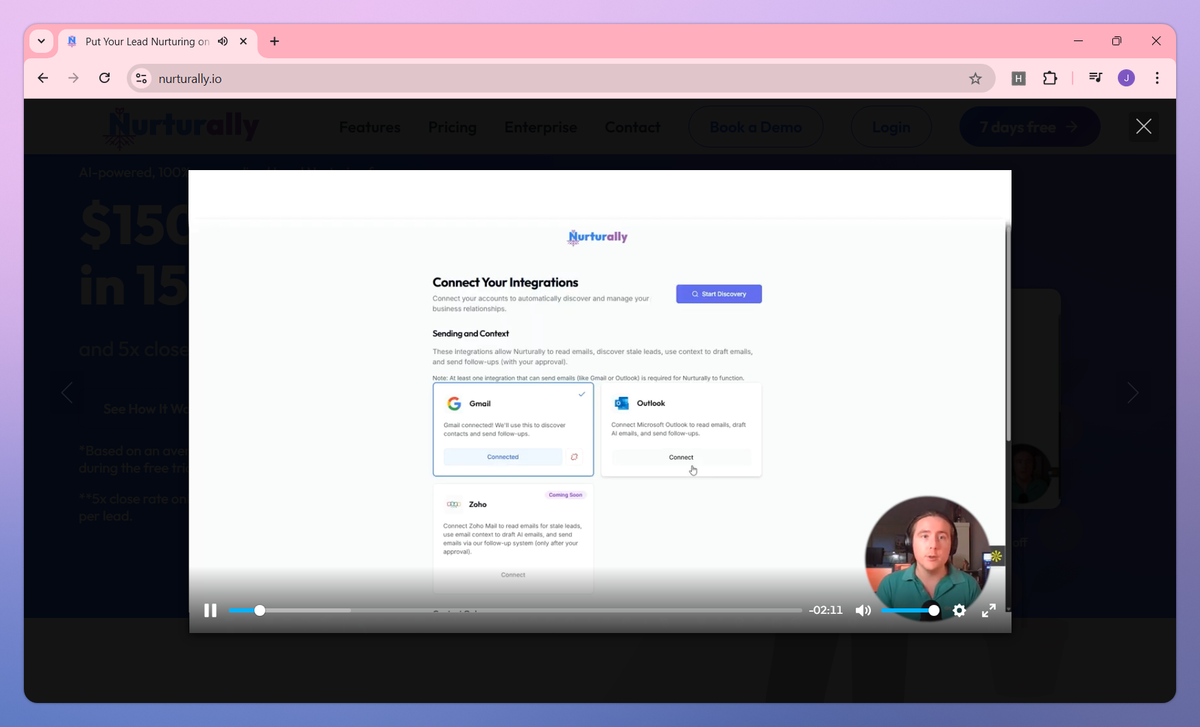Close the Put Your Lead Nurturing tab
The height and width of the screenshot is (727, 1200).
point(244,42)
